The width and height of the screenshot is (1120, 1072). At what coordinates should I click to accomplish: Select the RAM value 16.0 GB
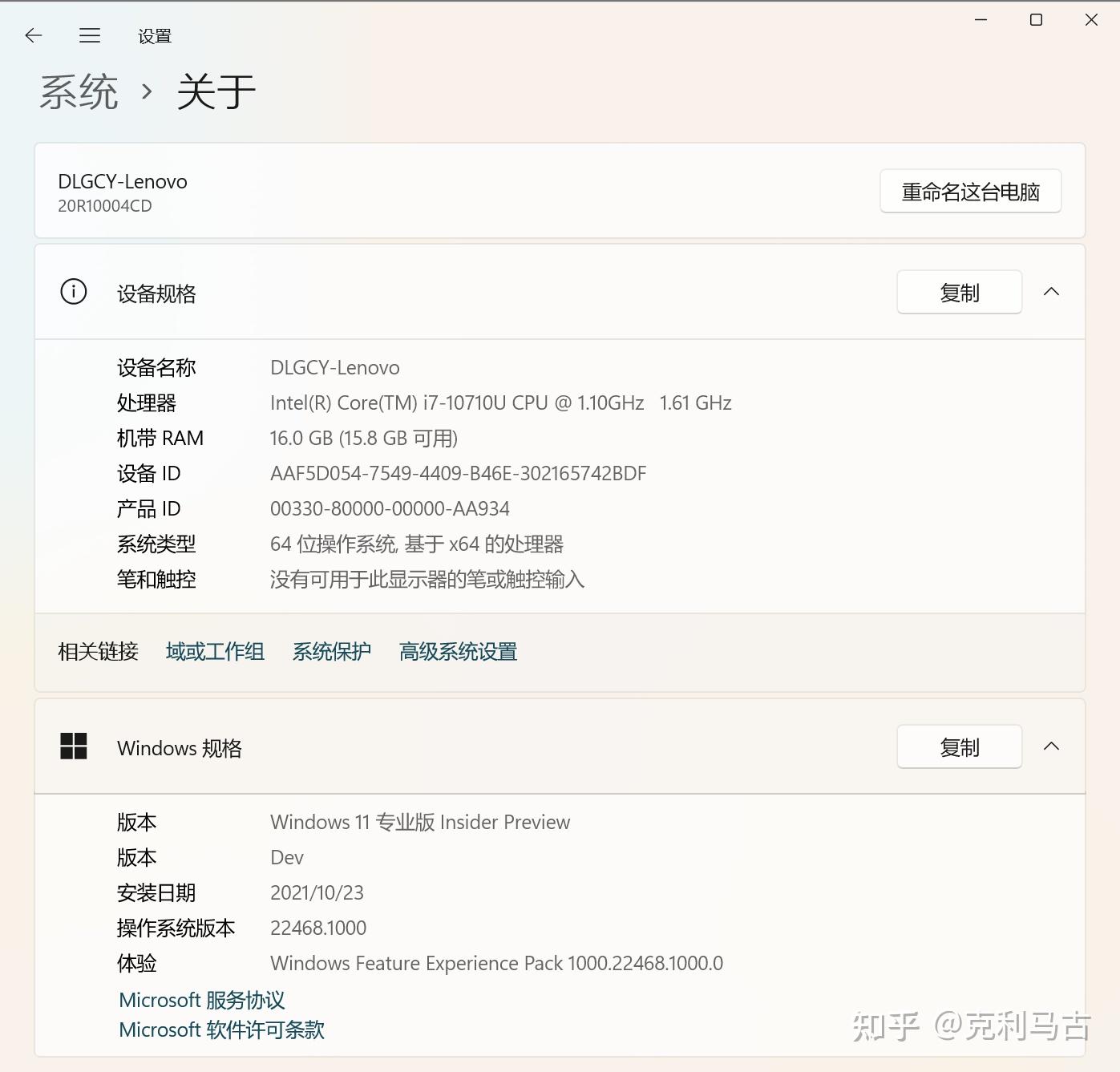[364, 439]
